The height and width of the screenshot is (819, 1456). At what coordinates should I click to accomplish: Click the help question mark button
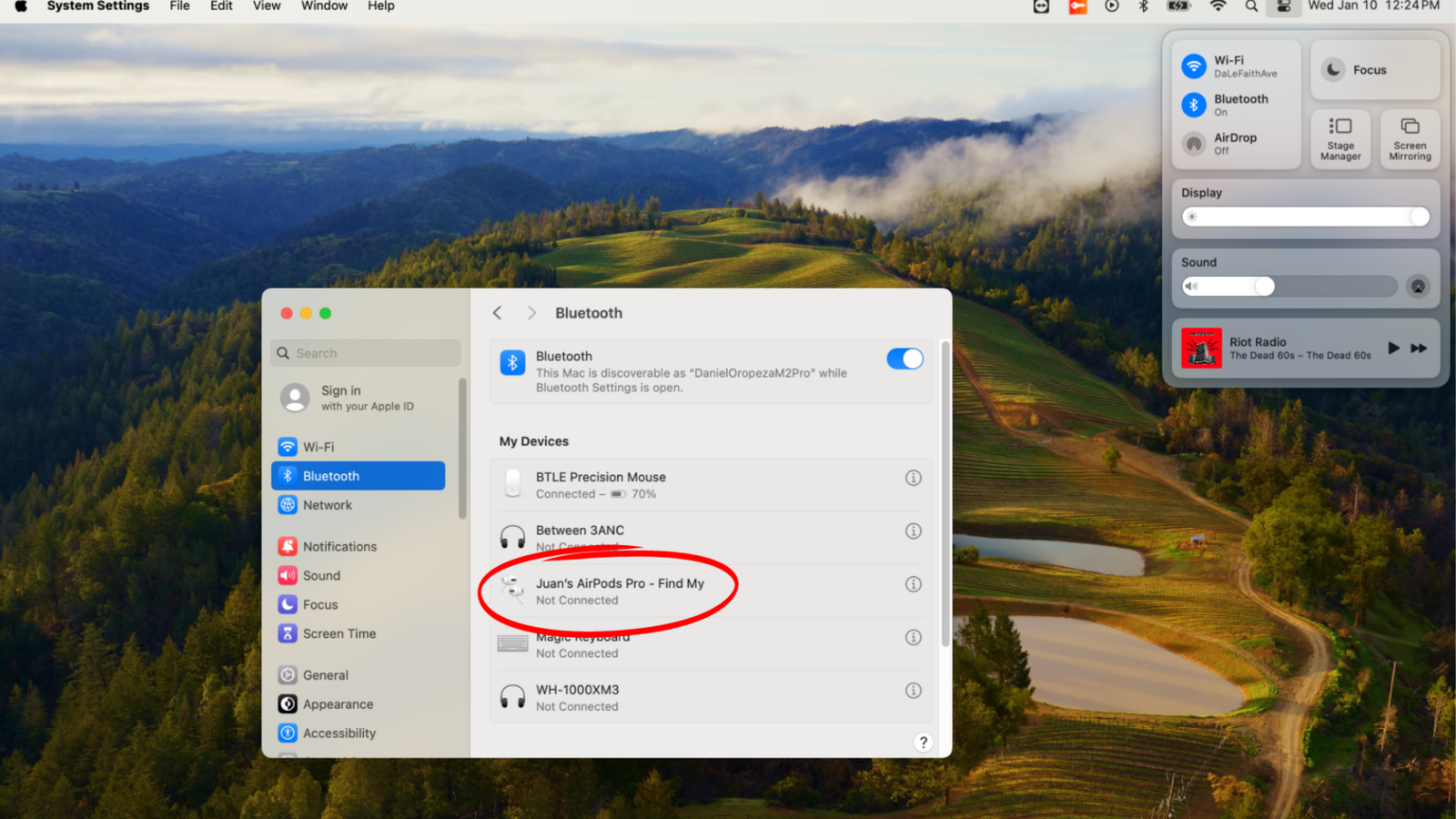tap(923, 743)
